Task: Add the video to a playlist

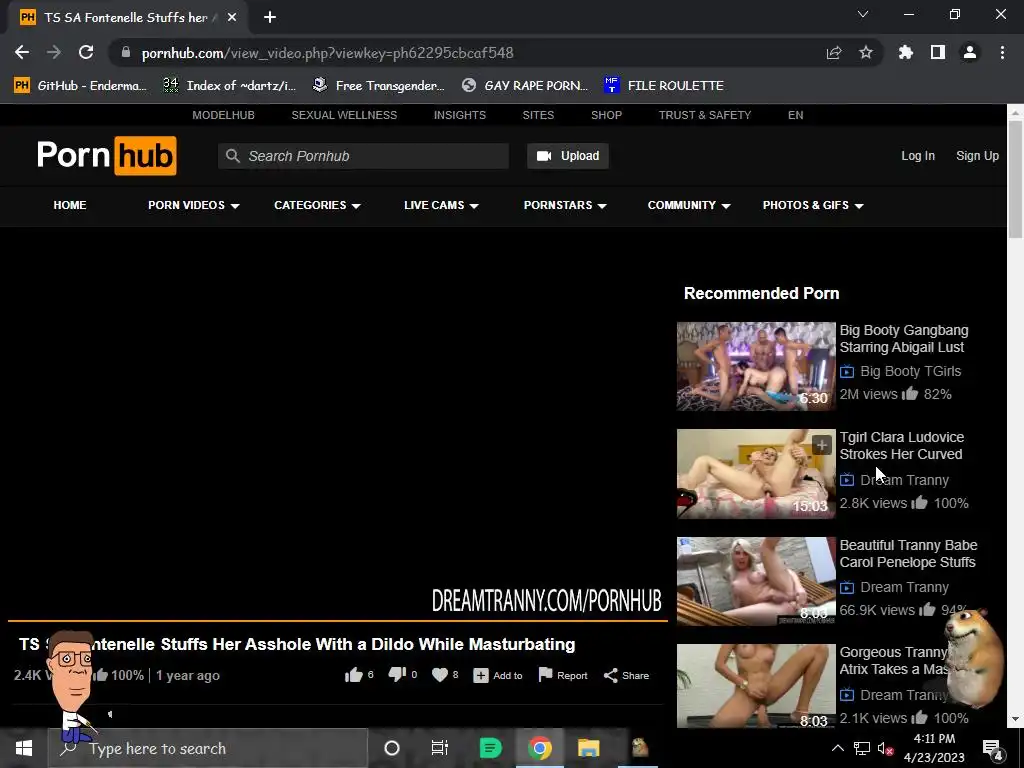Action: pyautogui.click(x=498, y=675)
